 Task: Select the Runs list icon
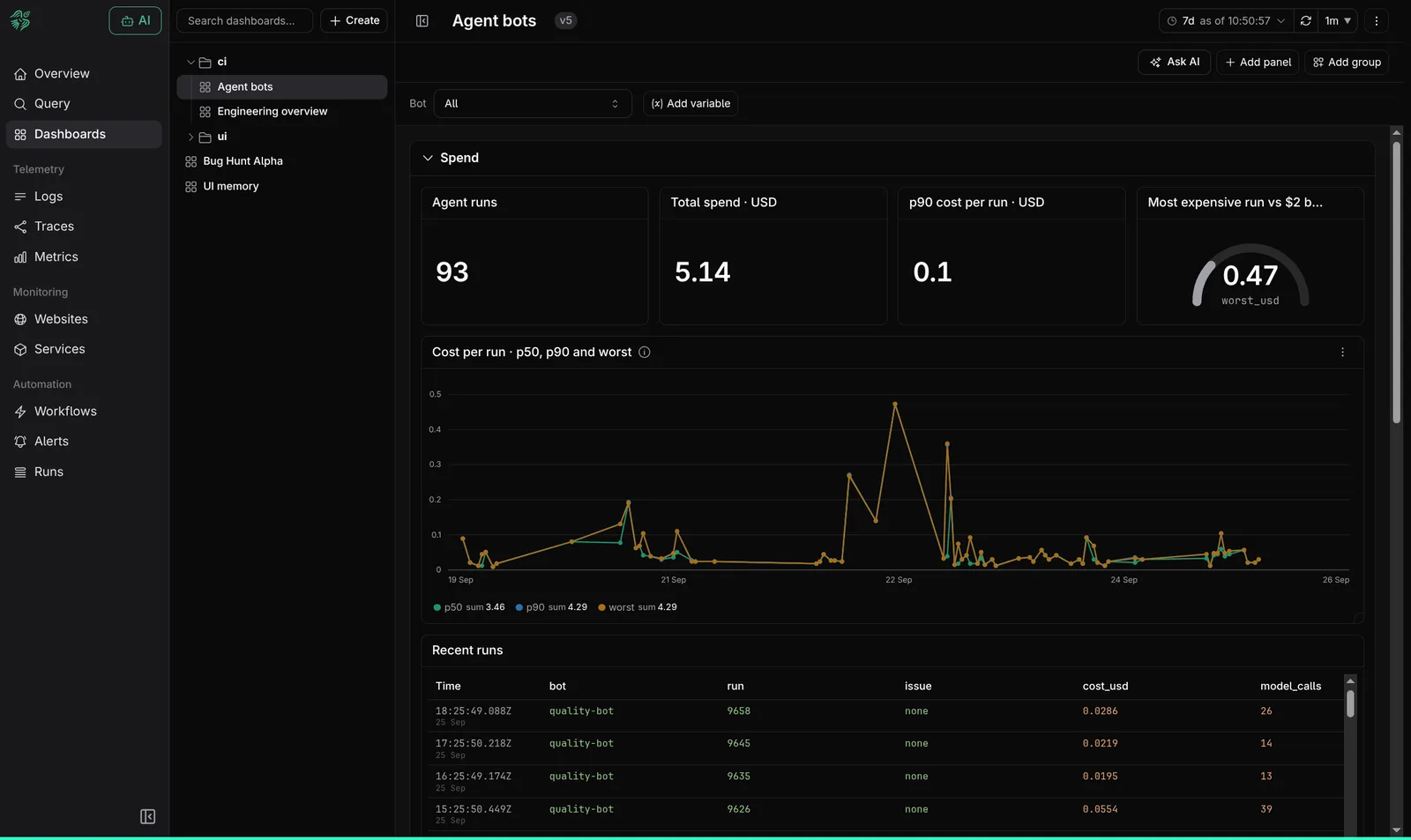(x=20, y=472)
